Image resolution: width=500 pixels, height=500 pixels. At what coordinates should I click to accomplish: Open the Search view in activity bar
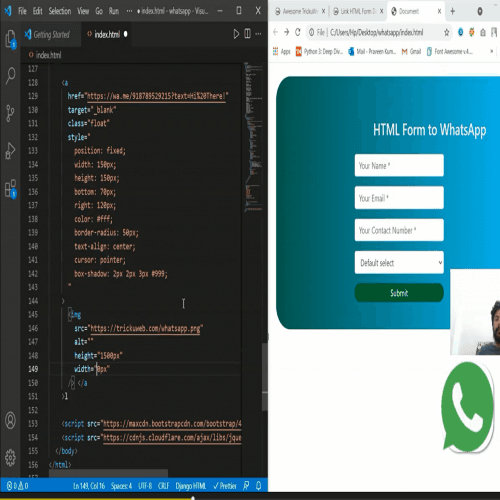[x=11, y=76]
